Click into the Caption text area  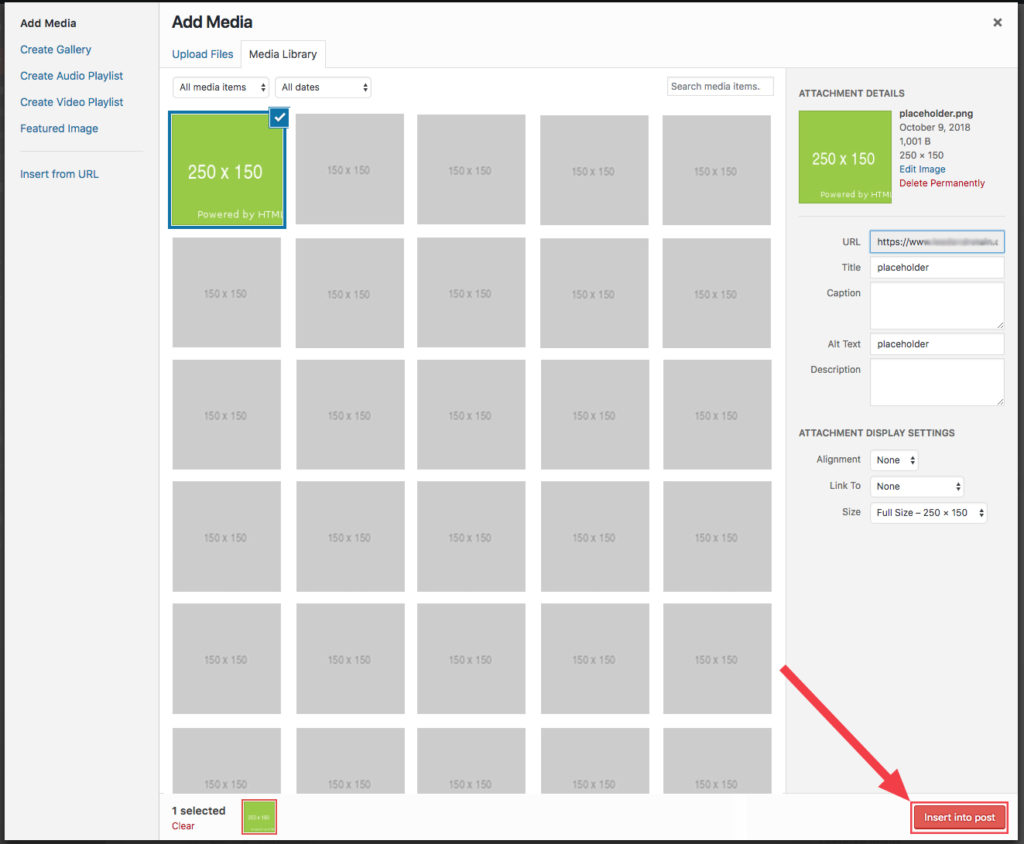pos(936,305)
